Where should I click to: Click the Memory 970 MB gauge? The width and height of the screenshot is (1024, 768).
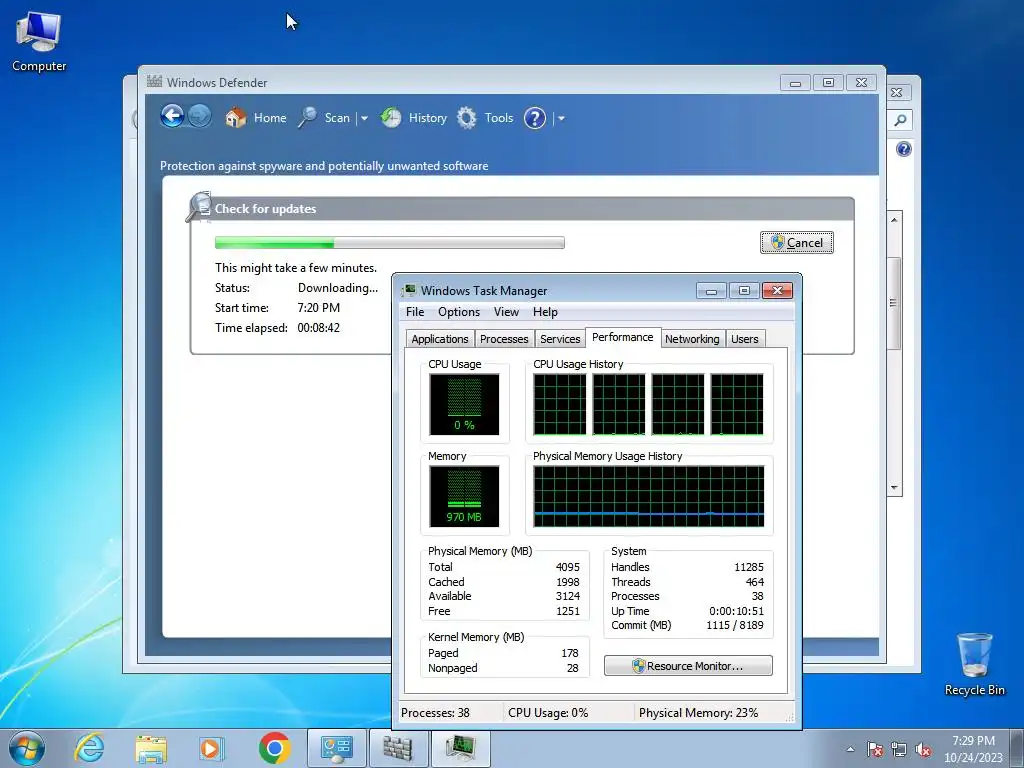point(464,496)
